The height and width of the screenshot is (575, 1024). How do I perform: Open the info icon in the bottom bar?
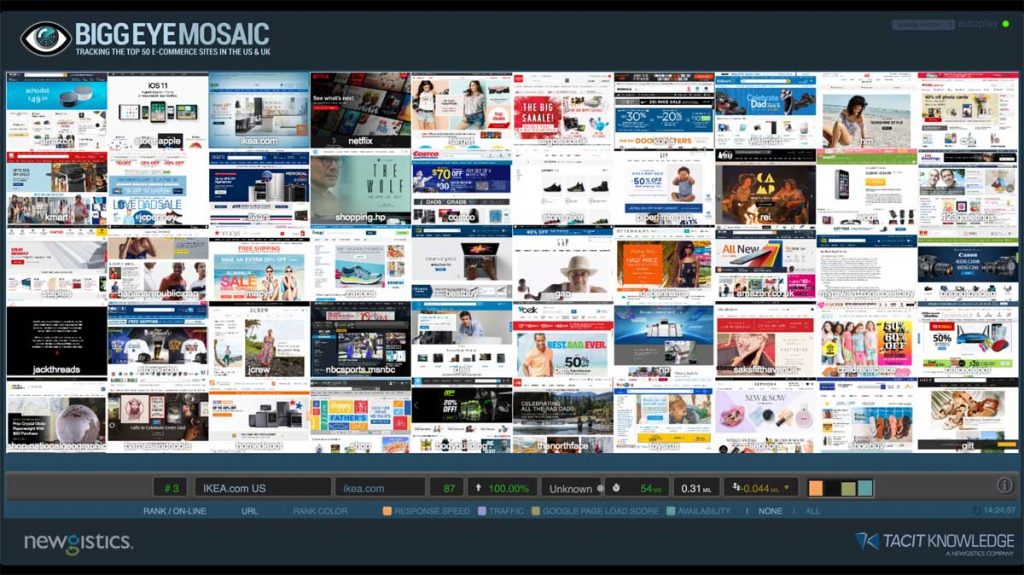[x=1004, y=485]
